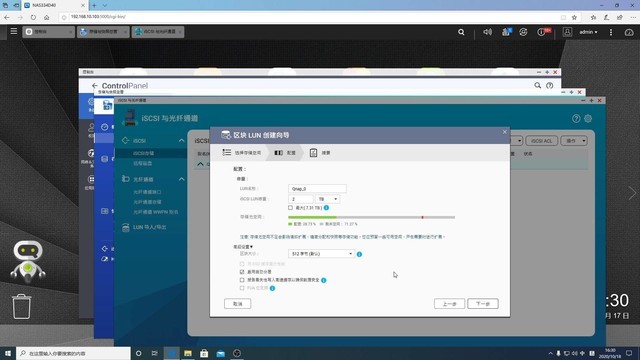Open the QTS main hamburger menu
The image size is (640, 360).
(x=13, y=31)
